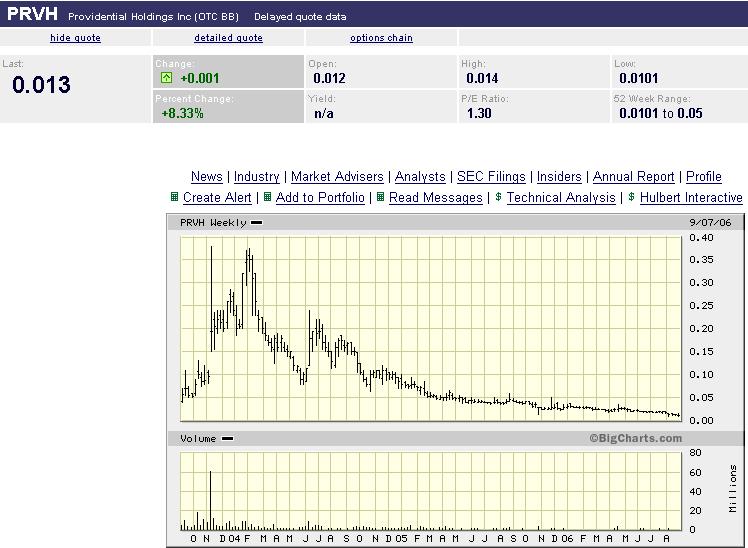This screenshot has height=548, width=748.
Task: View the Annual Report link
Action: [x=634, y=176]
